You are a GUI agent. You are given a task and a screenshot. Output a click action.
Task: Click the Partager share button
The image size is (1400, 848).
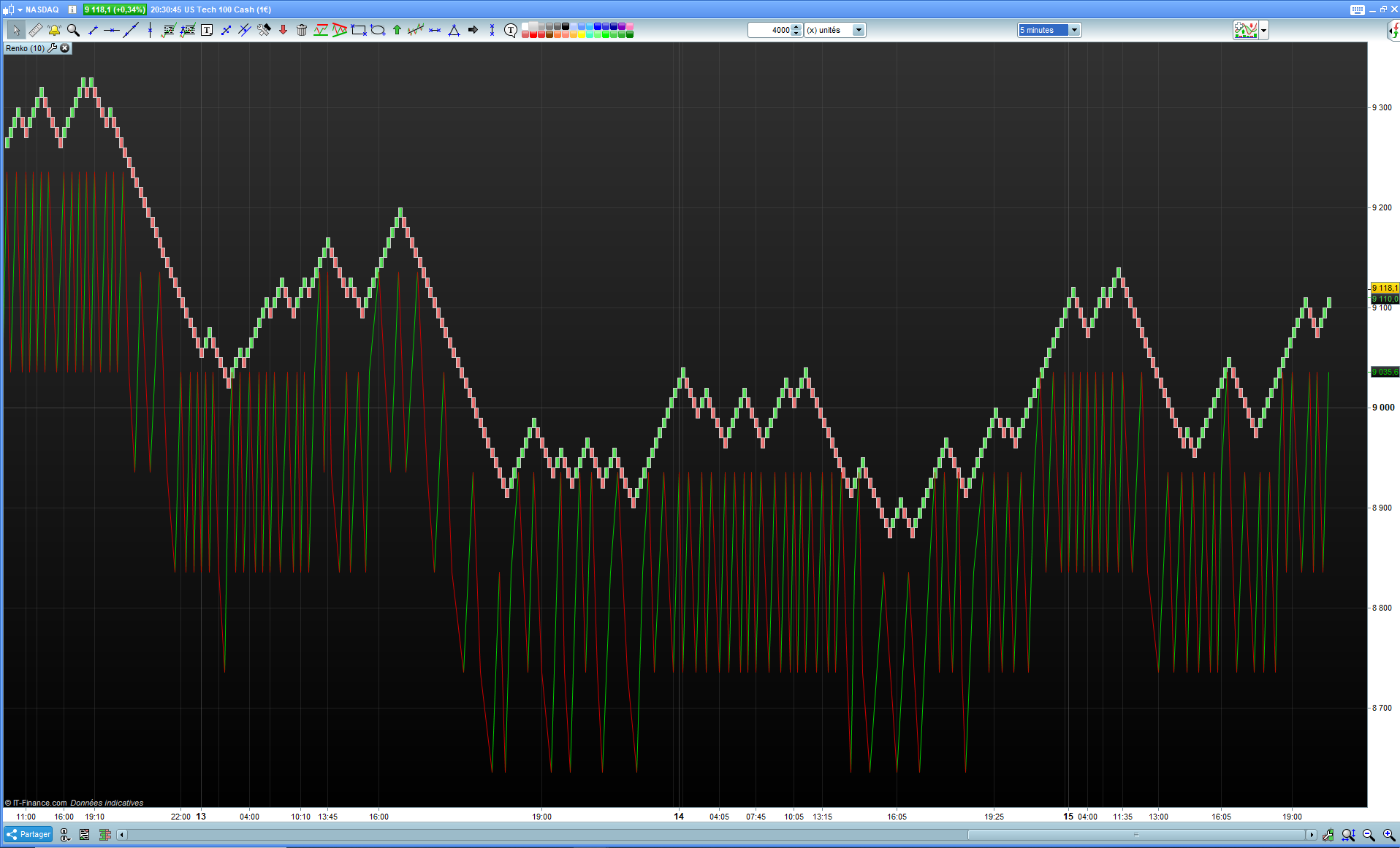click(x=28, y=834)
